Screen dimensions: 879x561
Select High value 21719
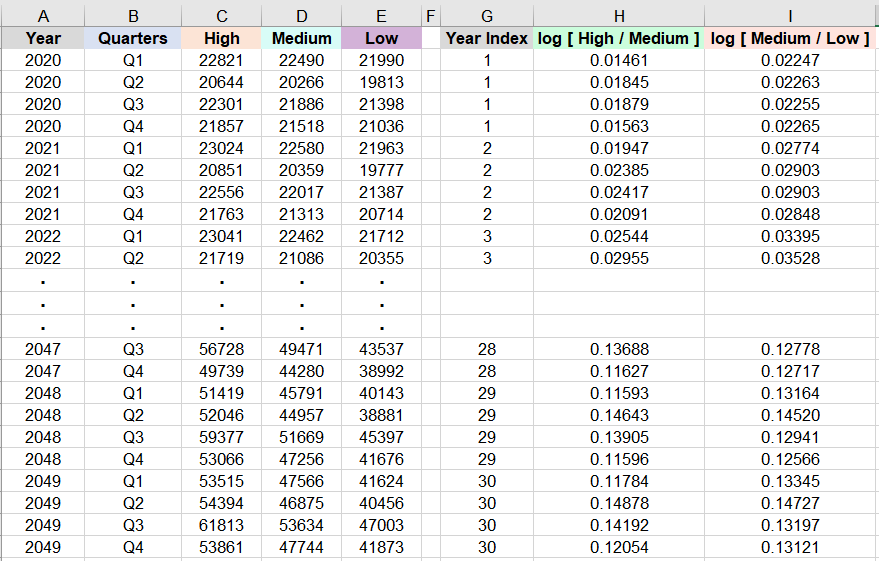click(x=221, y=258)
